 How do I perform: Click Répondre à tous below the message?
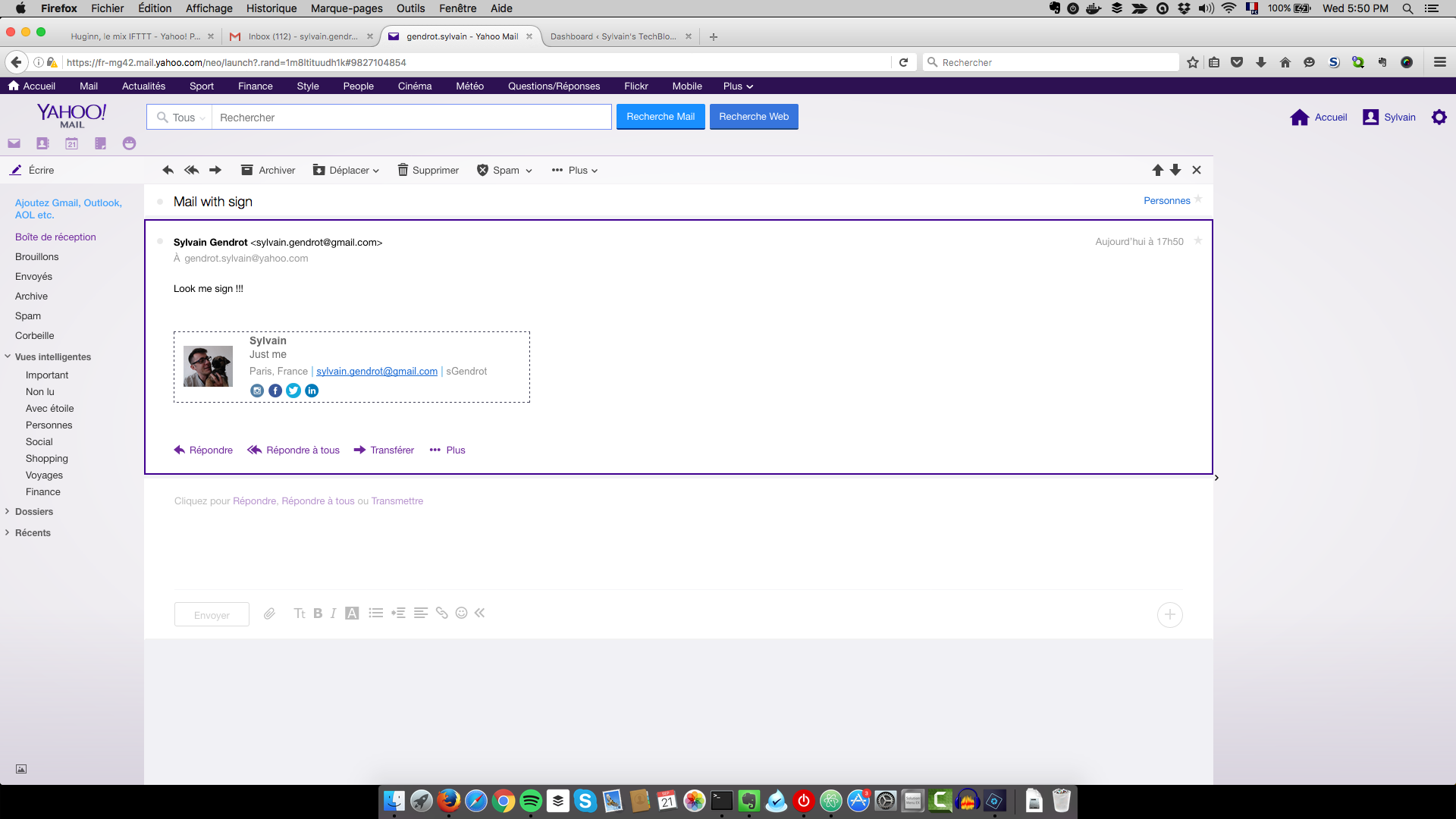pyautogui.click(x=293, y=450)
